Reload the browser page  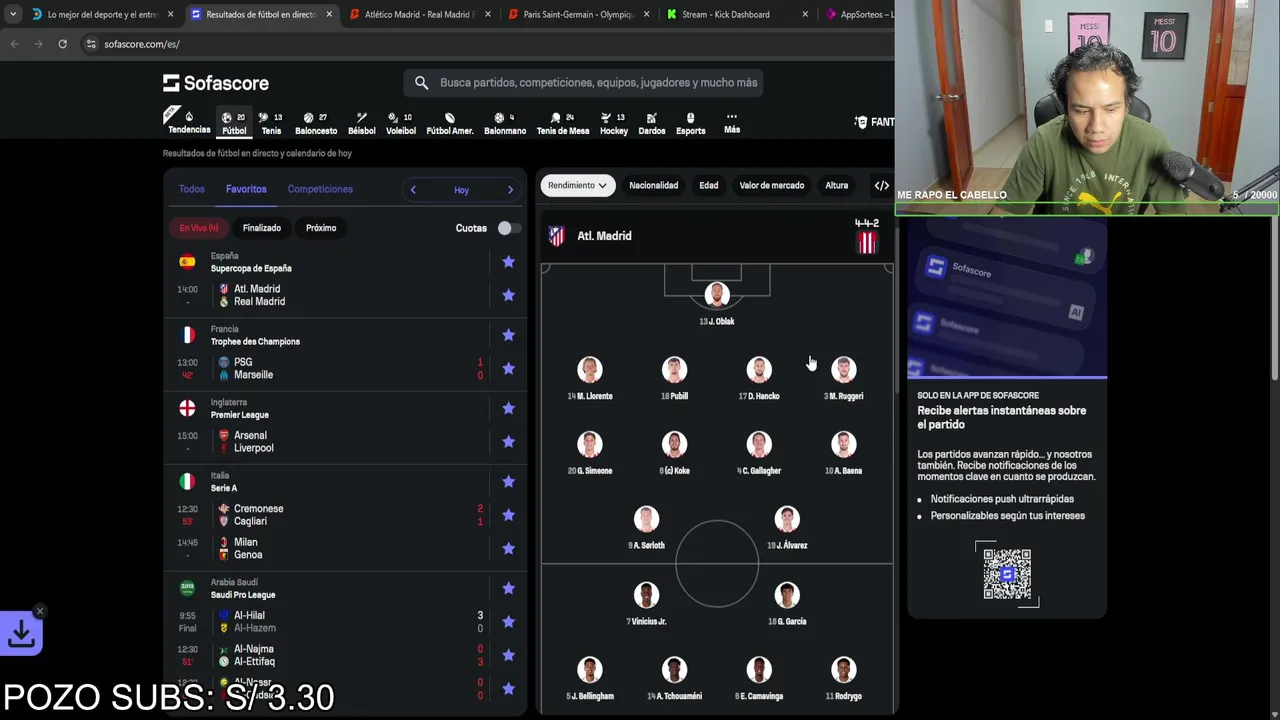click(62, 44)
